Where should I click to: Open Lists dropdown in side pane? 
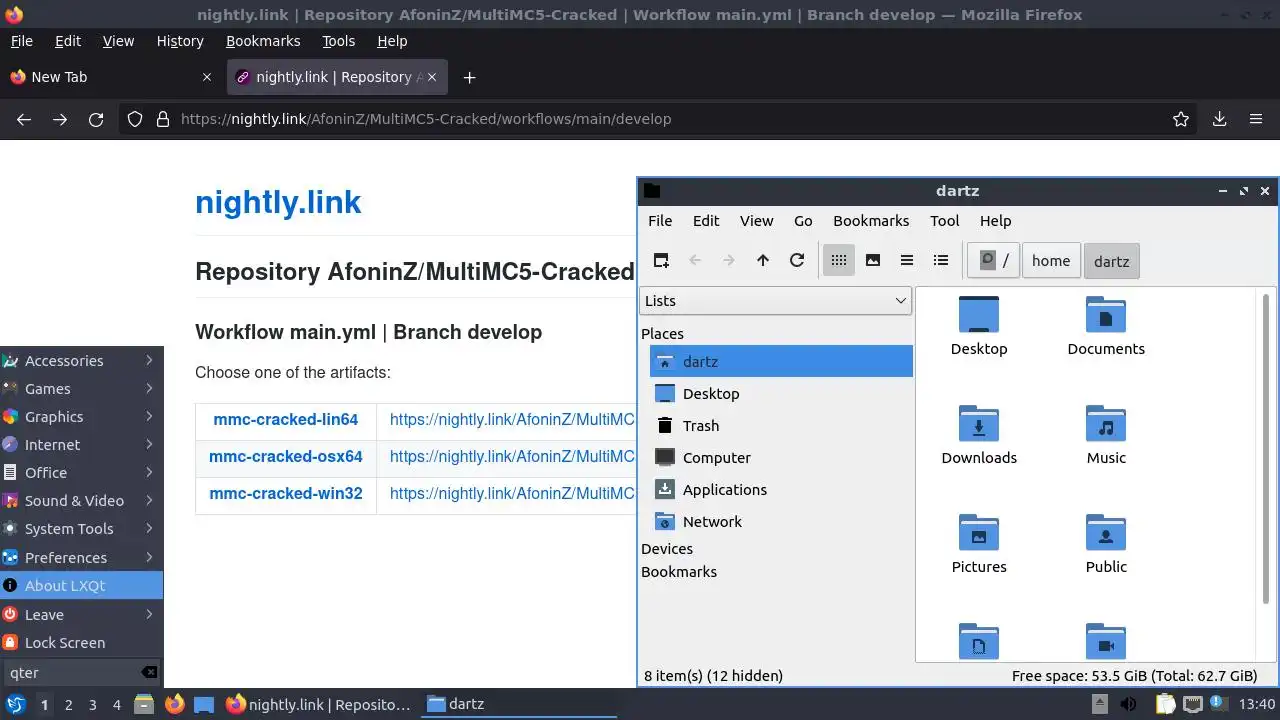pyautogui.click(x=776, y=300)
